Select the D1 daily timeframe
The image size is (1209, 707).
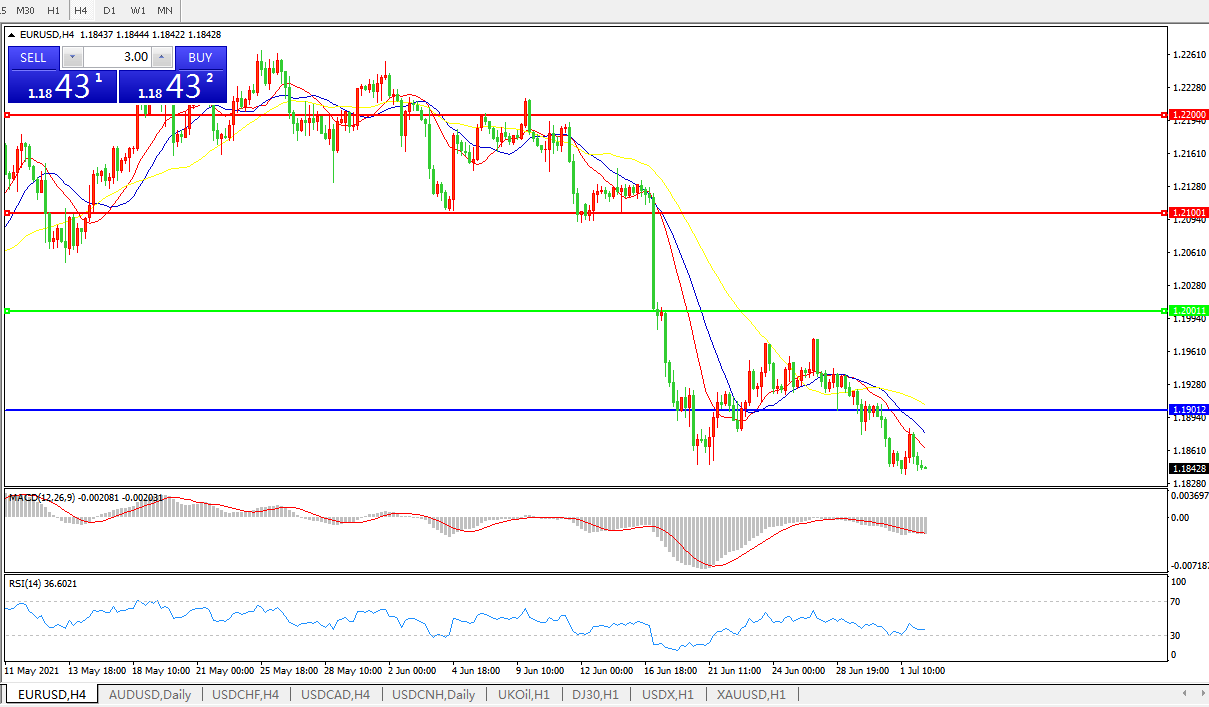point(109,10)
